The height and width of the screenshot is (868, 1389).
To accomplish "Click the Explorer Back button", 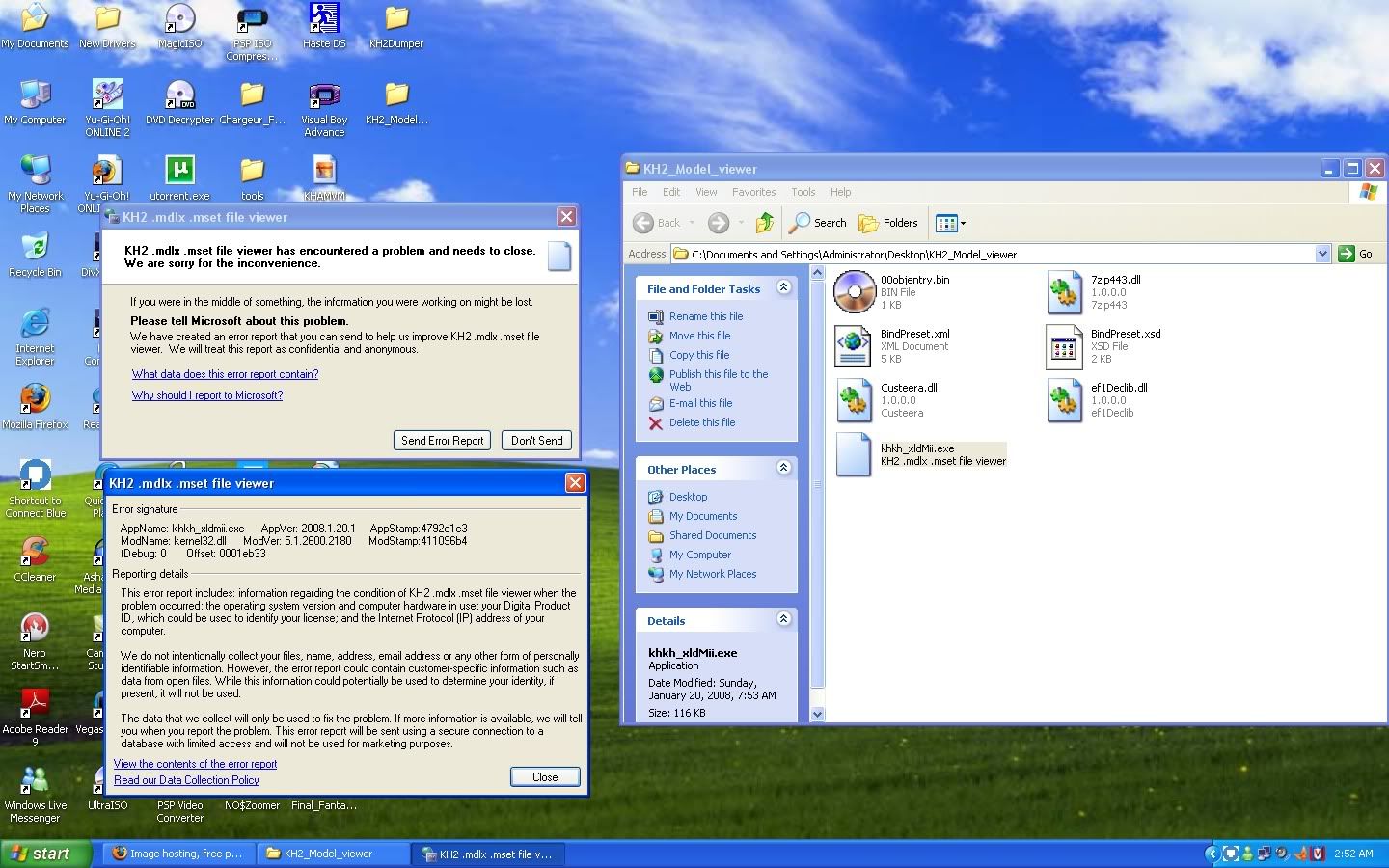I will (x=657, y=223).
